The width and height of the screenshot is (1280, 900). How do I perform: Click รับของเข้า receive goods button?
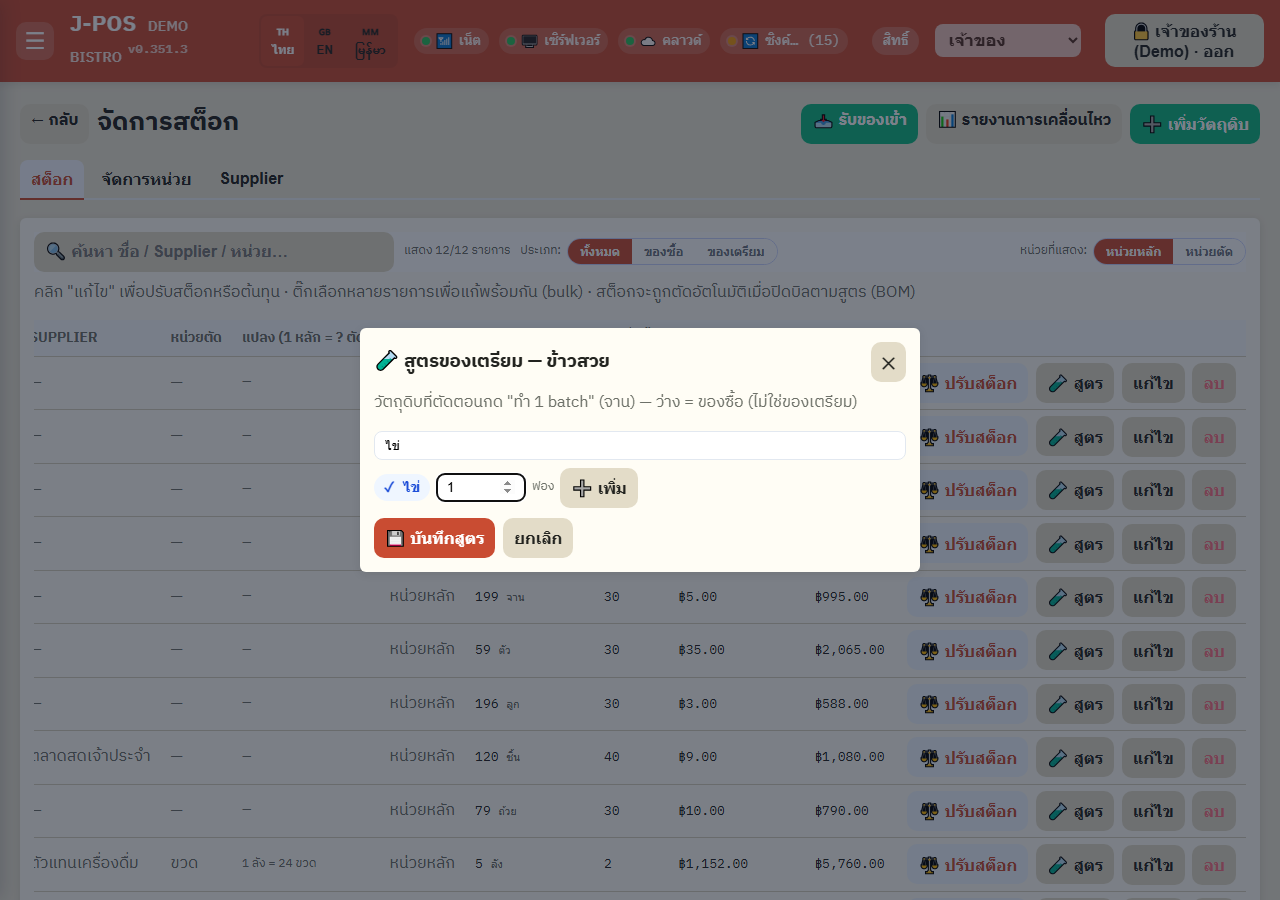(x=859, y=124)
